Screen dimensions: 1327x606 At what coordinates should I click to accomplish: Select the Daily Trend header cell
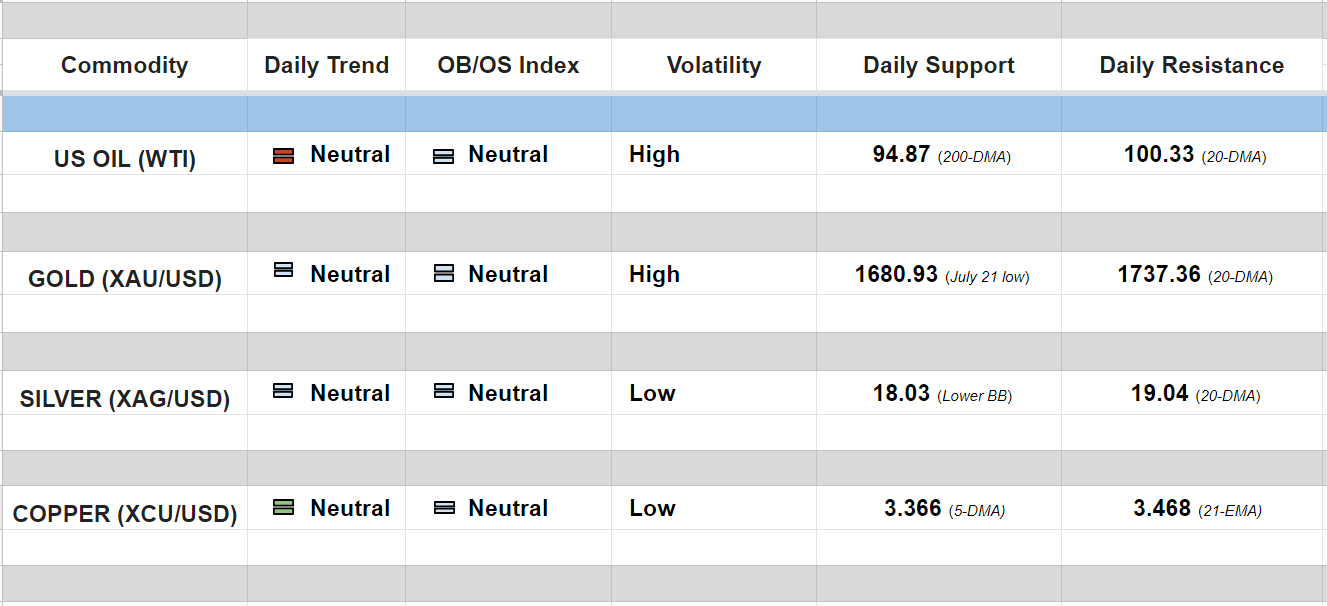[x=326, y=65]
